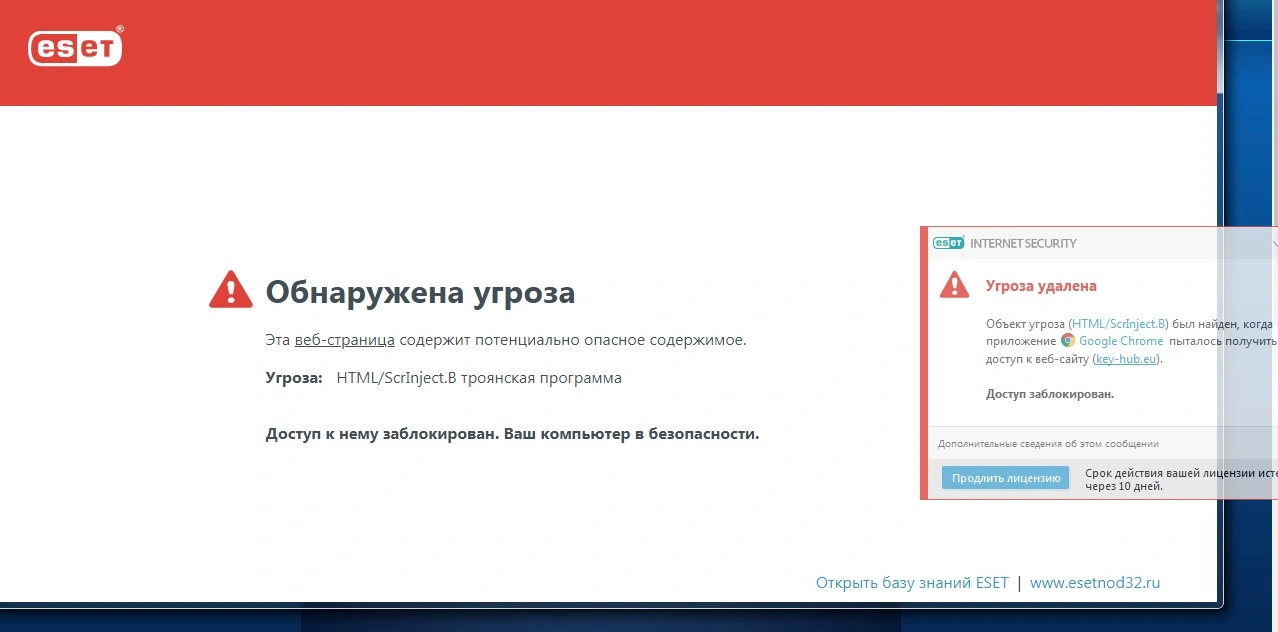This screenshot has height=632, width=1278.
Task: Open the key-hub.eu link in notification
Action: 1126,359
